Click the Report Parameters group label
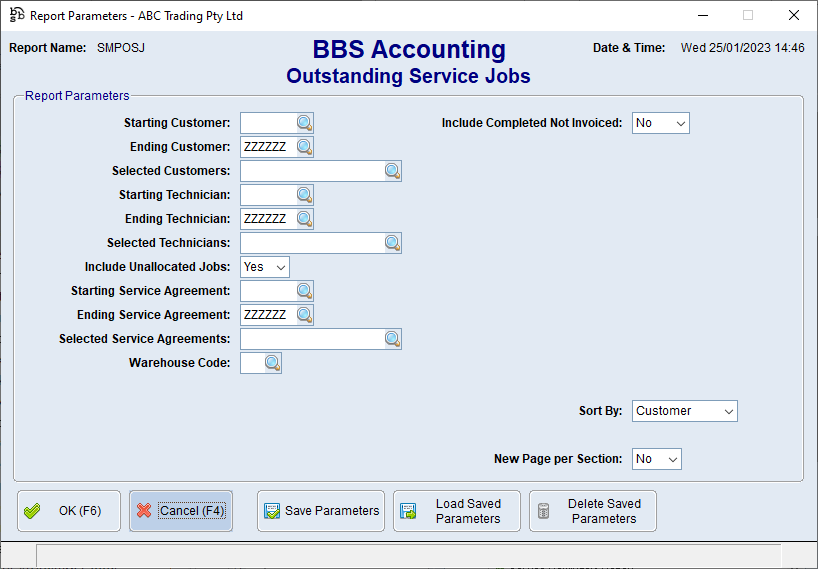The height and width of the screenshot is (569, 818). tap(77, 96)
